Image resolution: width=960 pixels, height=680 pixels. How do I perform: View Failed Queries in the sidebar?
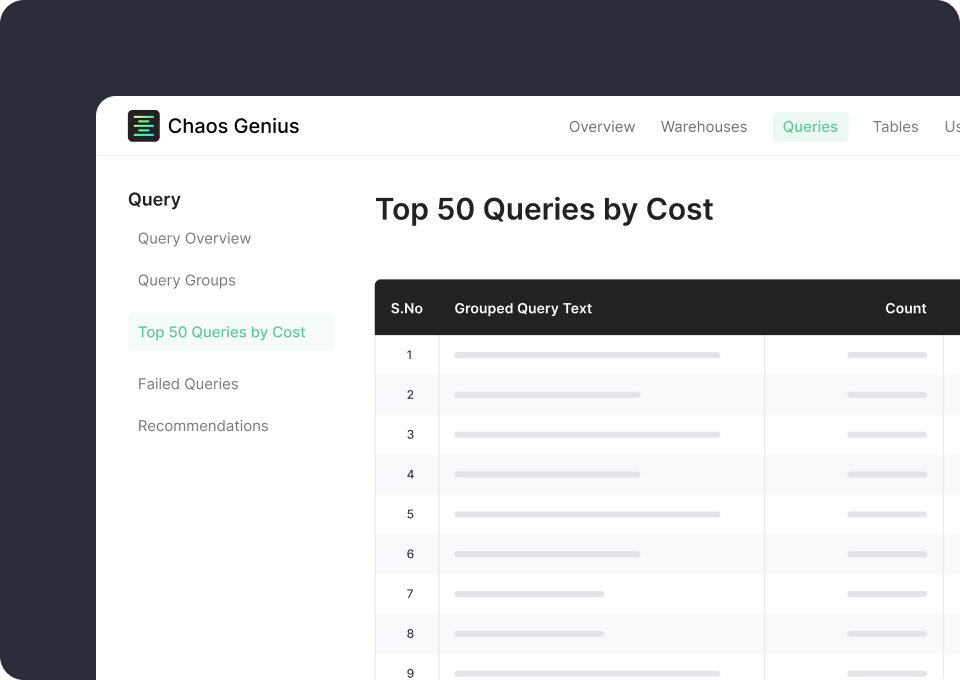[x=188, y=384]
